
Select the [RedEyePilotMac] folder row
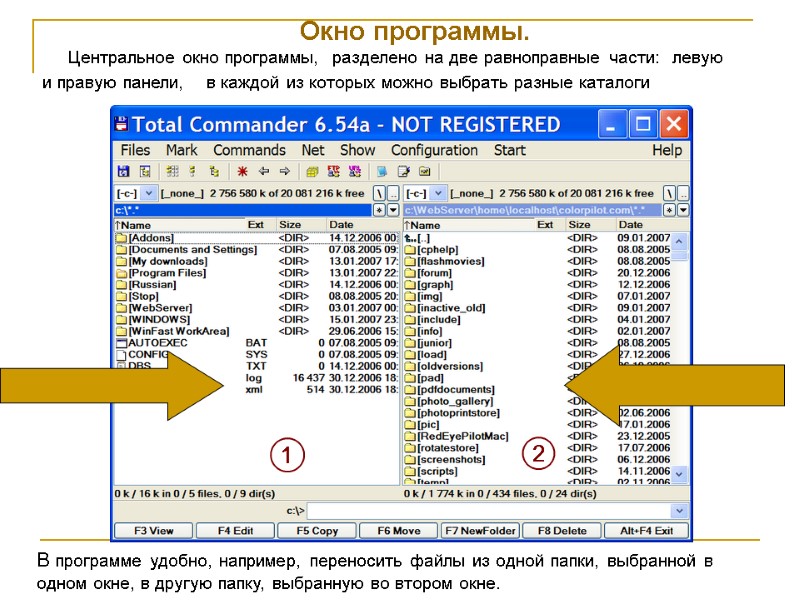tap(537, 436)
